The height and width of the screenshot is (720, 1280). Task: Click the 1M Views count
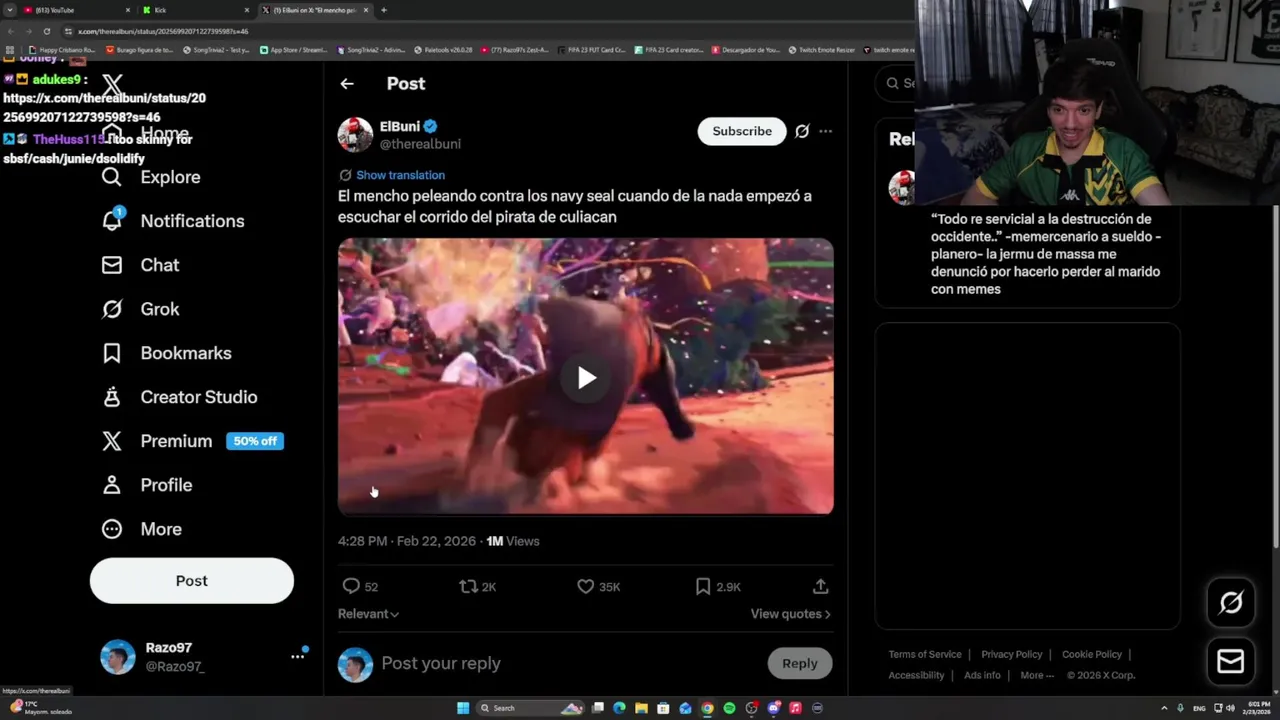tap(513, 541)
